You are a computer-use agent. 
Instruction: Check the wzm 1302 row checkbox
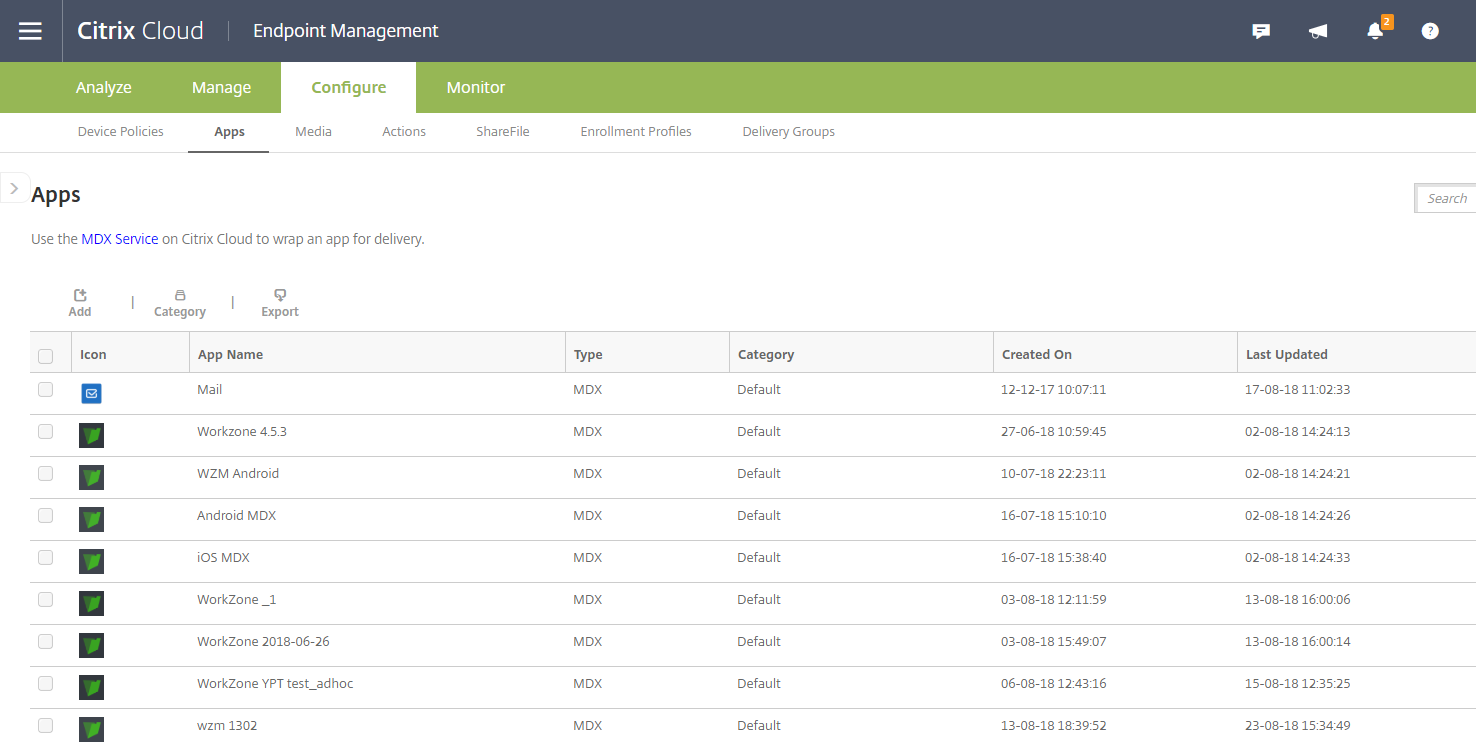(x=45, y=725)
